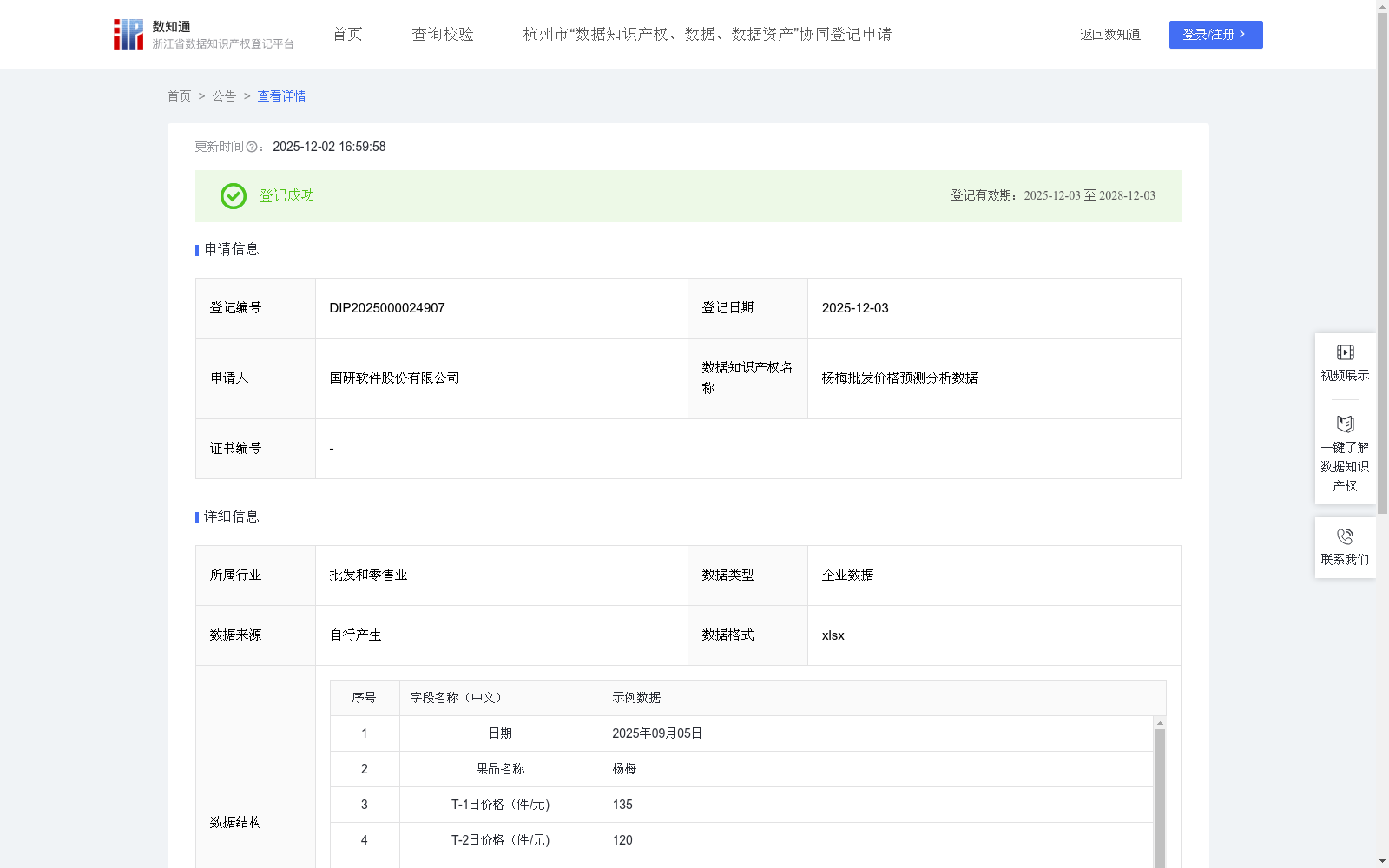1389x868 pixels.
Task: Click the question mark icon beside 更新时间
Action: [x=252, y=147]
